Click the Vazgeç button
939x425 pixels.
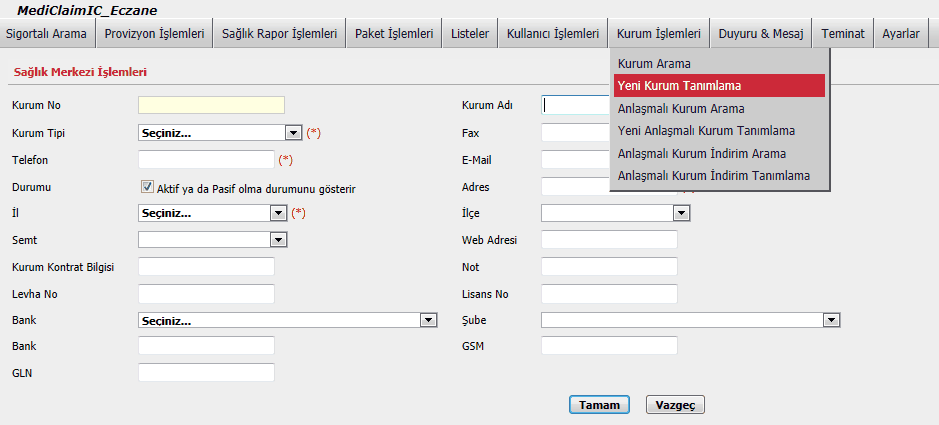click(676, 405)
